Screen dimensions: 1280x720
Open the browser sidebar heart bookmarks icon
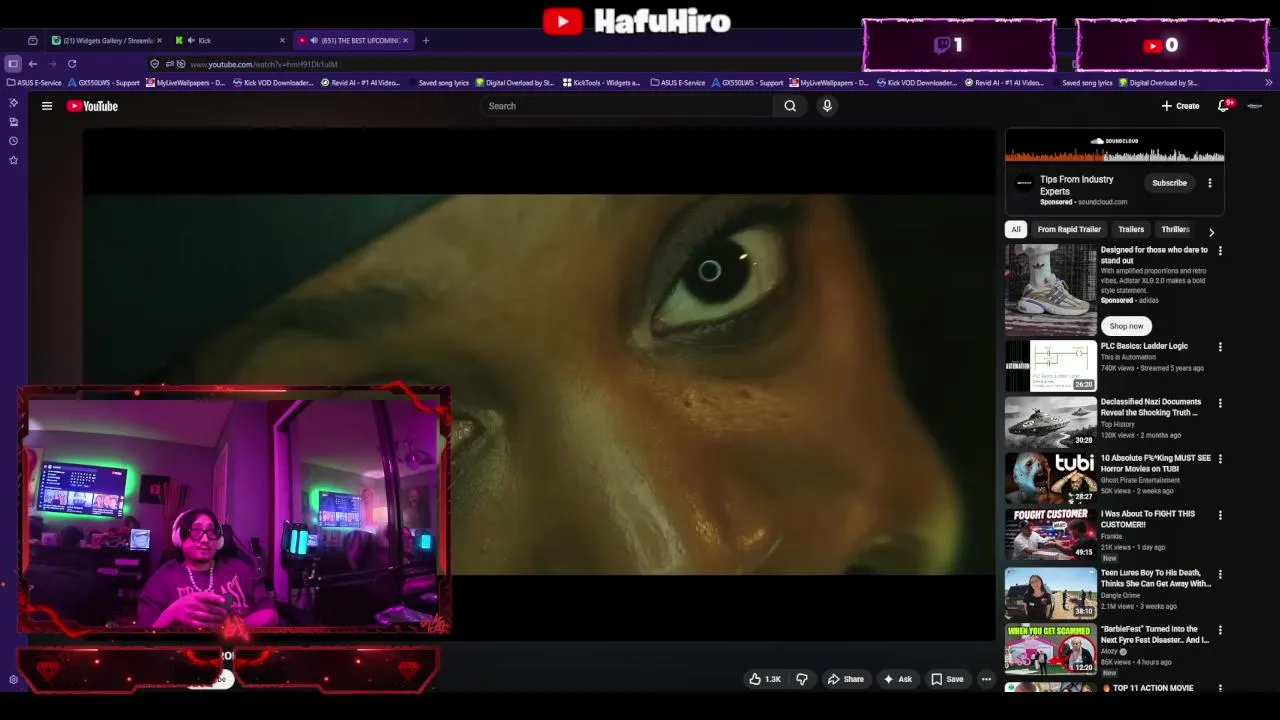tap(13, 160)
